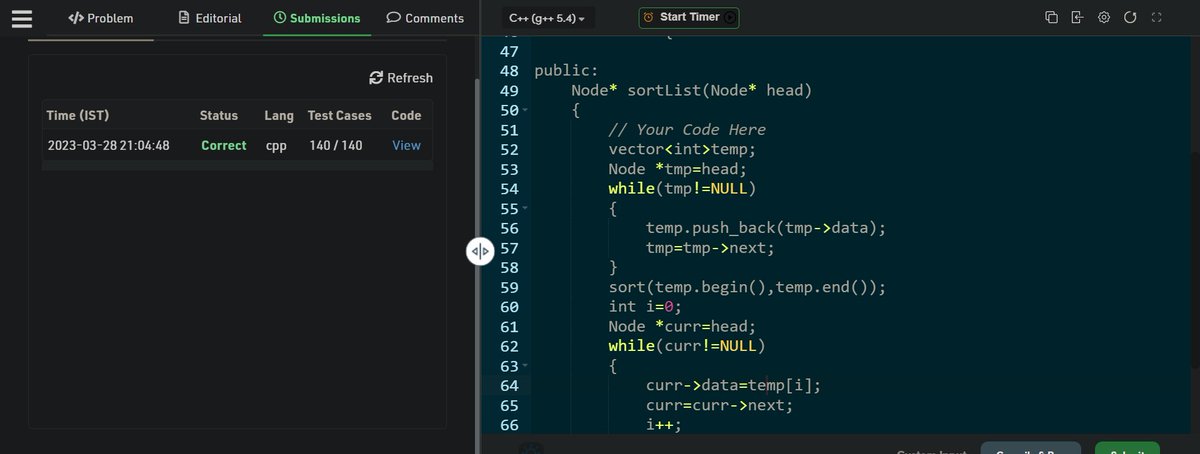Image resolution: width=1200 pixels, height=454 pixels.
Task: Open the Problem tab
Action: pos(100,18)
